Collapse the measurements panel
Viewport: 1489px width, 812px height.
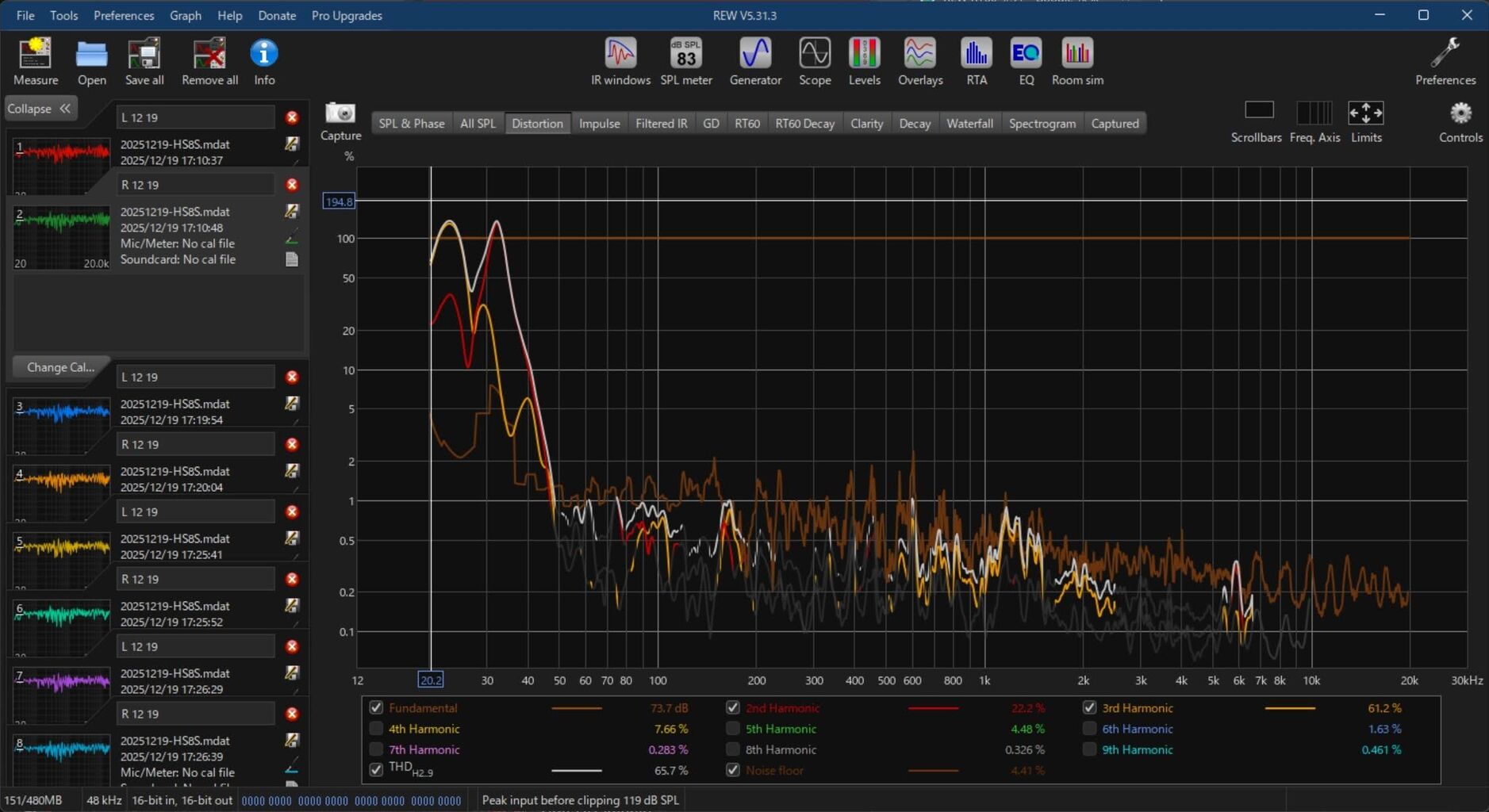pyautogui.click(x=40, y=109)
